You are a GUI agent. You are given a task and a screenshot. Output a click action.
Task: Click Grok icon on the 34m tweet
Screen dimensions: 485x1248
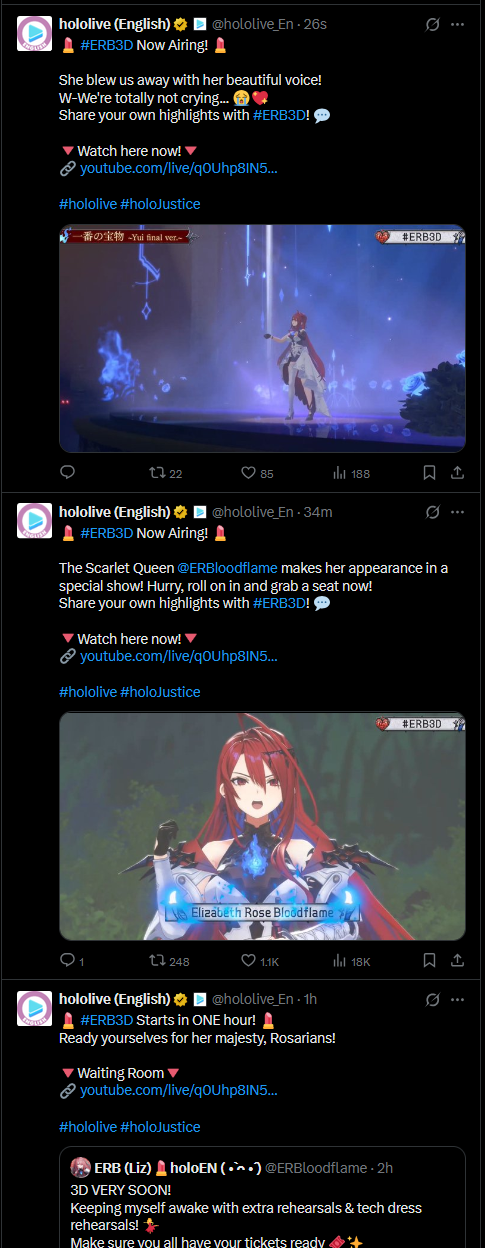click(432, 511)
